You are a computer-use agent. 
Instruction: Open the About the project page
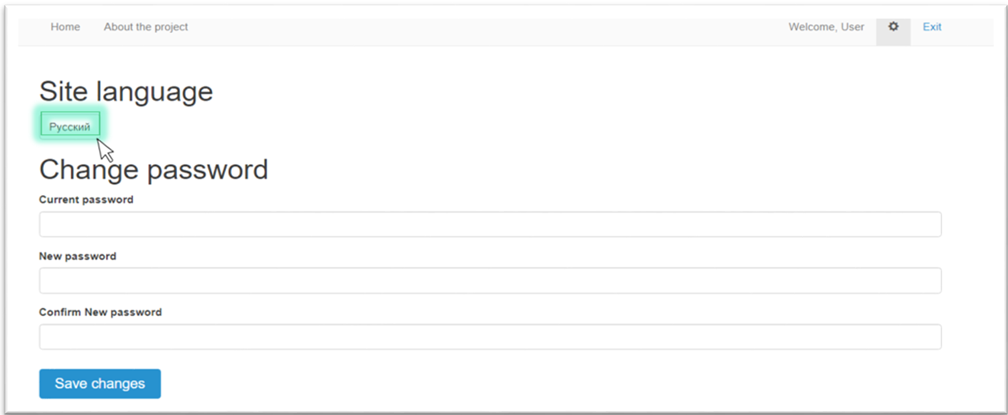(x=146, y=27)
